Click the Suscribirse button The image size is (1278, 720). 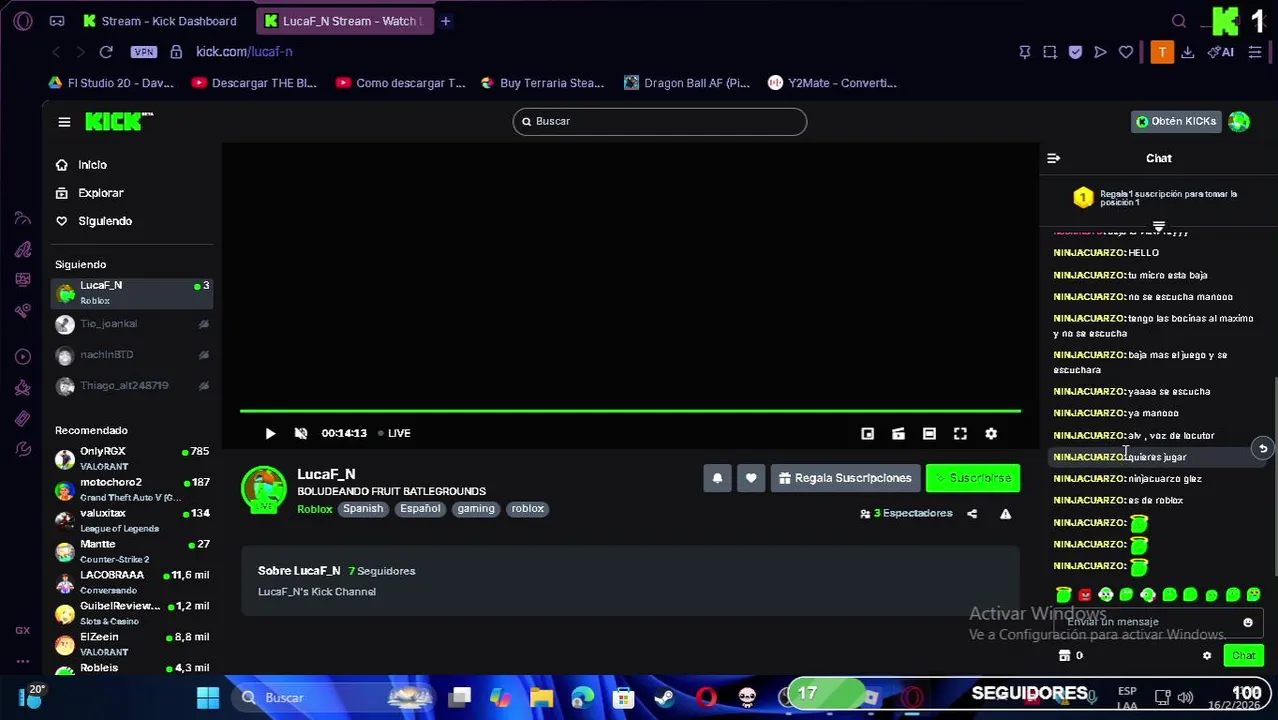pyautogui.click(x=973, y=478)
